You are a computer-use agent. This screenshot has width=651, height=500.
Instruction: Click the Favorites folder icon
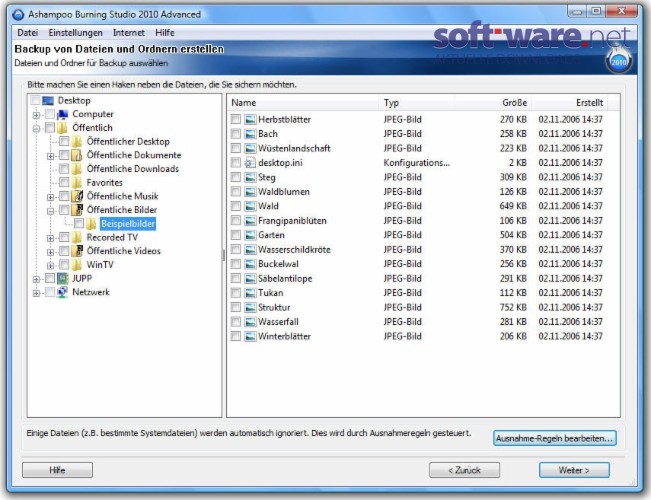(77, 183)
